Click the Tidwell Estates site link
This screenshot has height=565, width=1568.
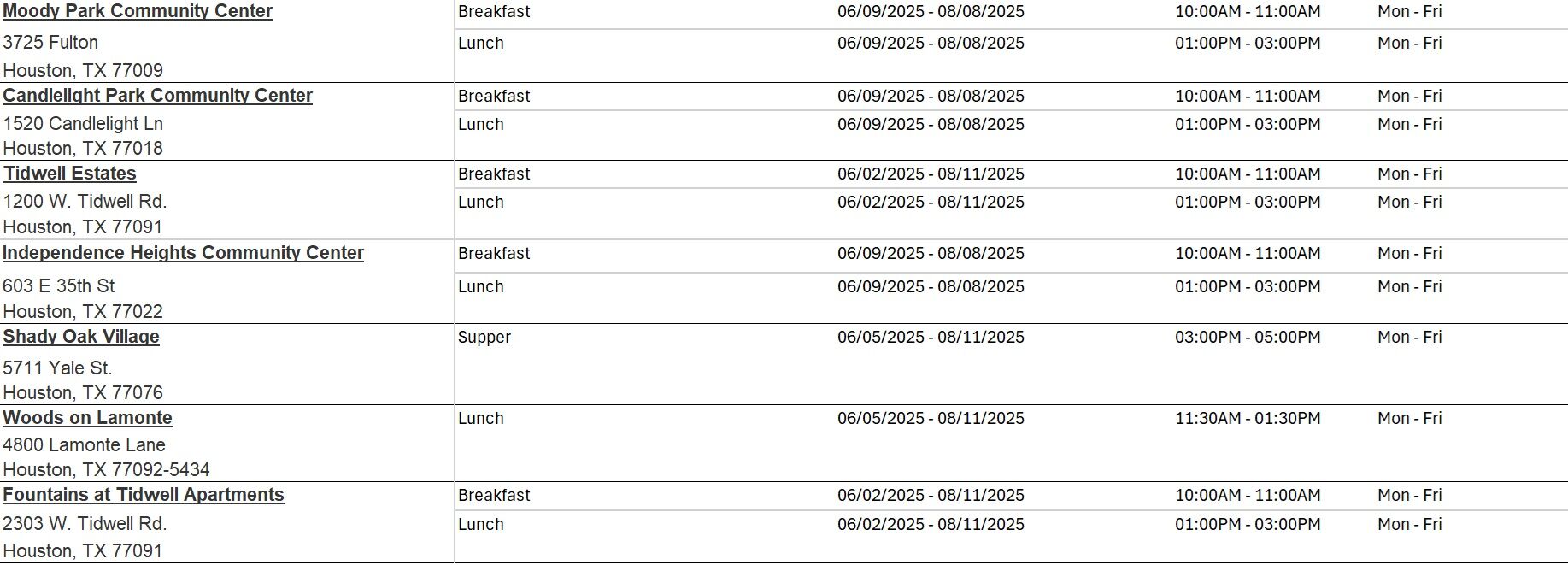pos(69,174)
